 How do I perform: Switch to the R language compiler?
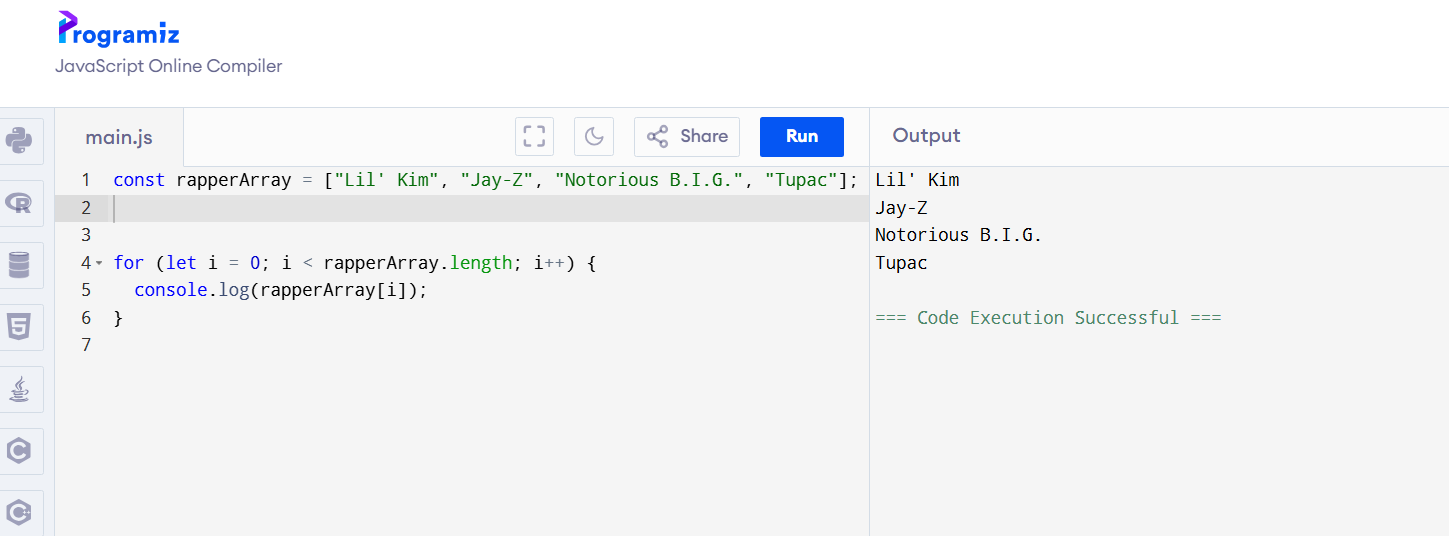coord(19,203)
